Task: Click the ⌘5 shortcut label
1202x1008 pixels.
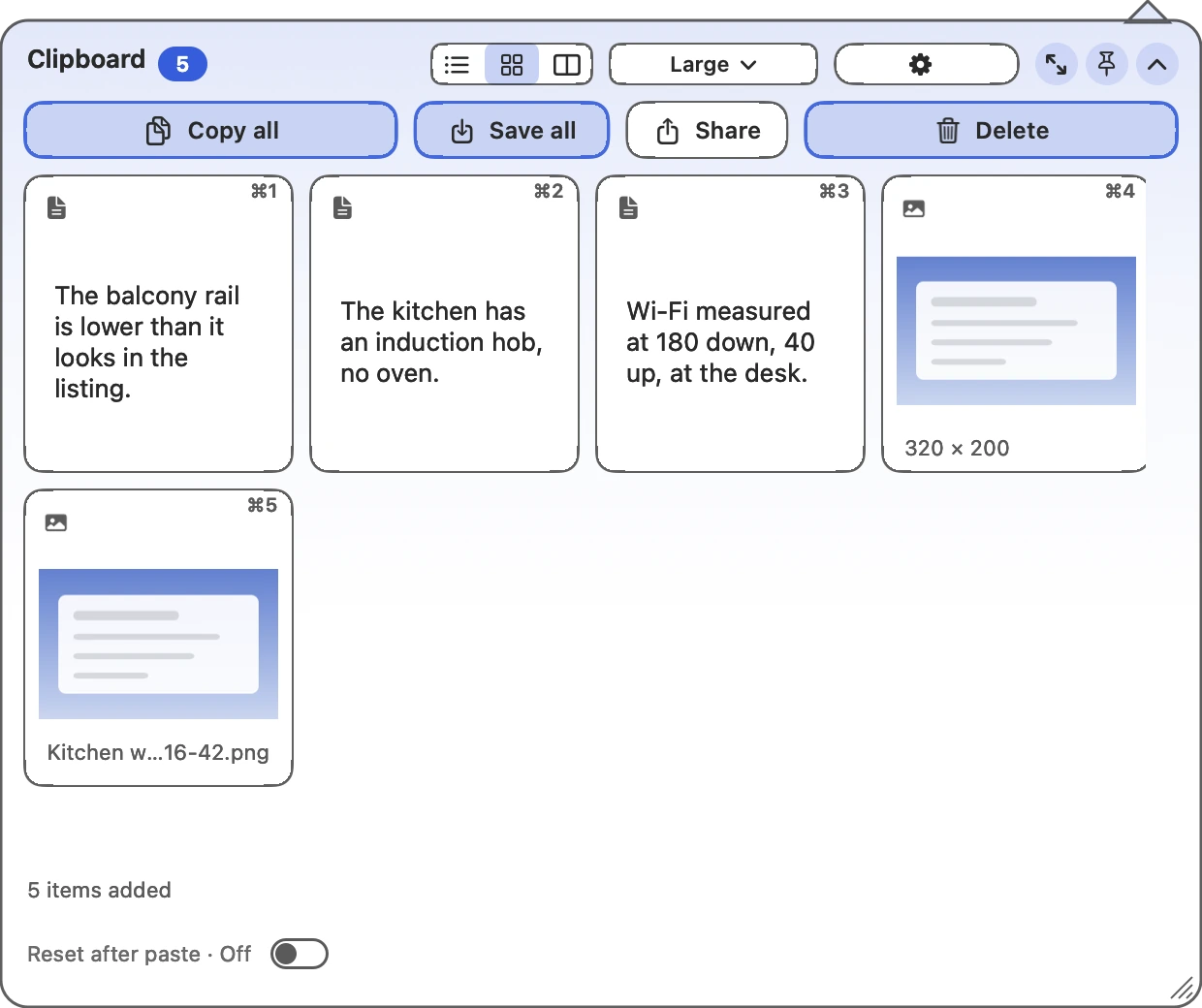Action: pyautogui.click(x=263, y=505)
